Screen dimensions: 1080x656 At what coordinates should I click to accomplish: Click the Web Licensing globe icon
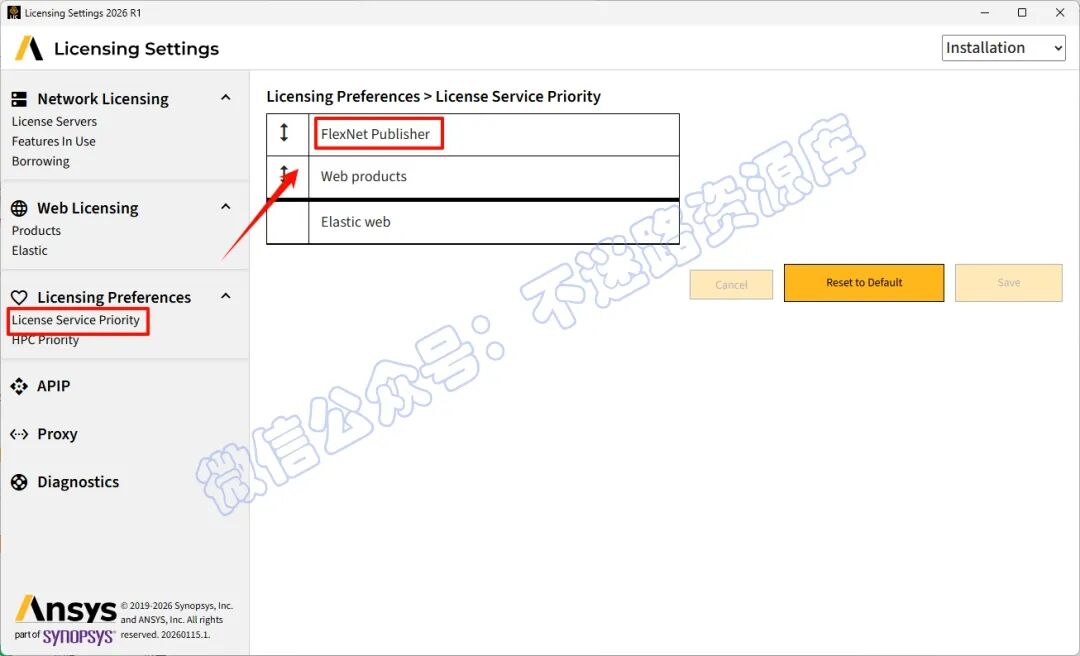[x=19, y=208]
